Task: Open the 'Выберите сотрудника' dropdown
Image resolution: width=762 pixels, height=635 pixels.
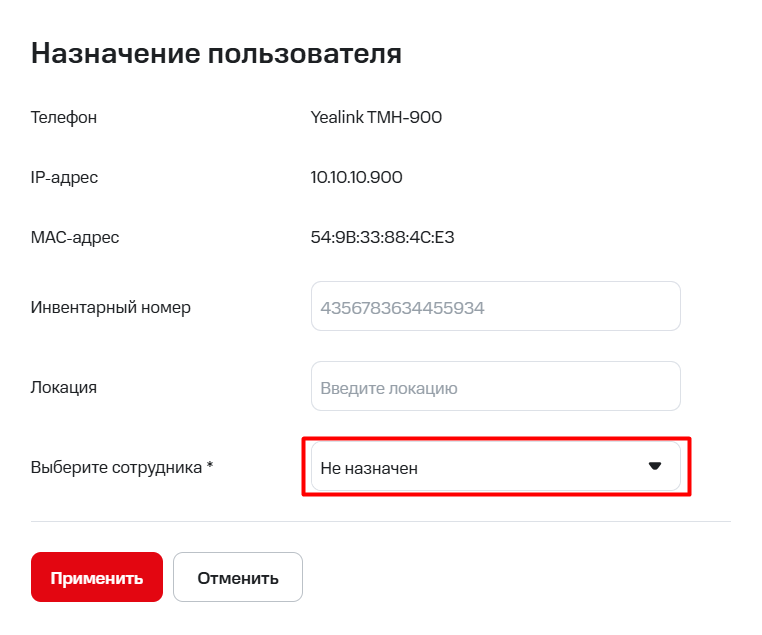Action: coord(495,467)
